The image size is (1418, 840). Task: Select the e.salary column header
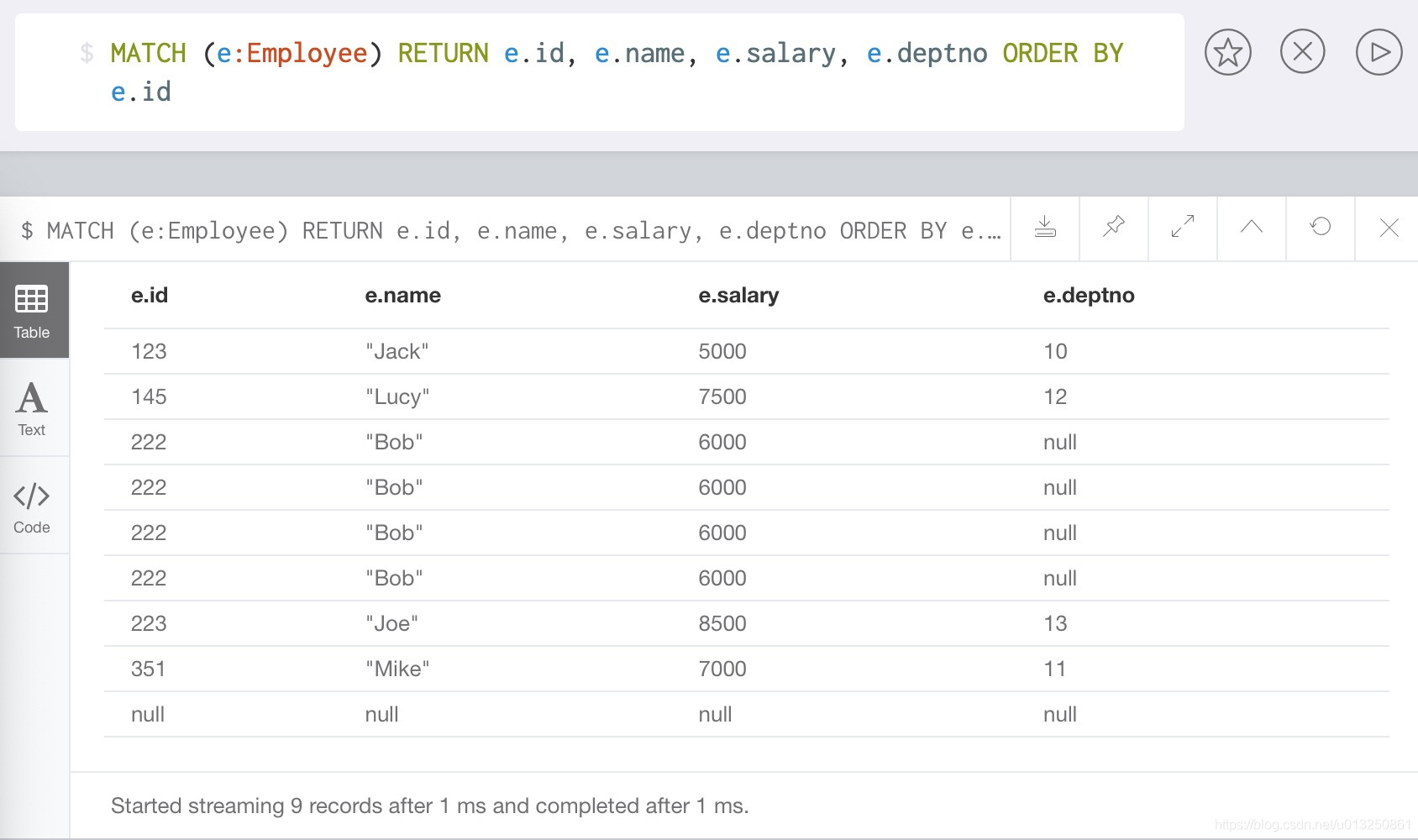pyautogui.click(x=739, y=296)
